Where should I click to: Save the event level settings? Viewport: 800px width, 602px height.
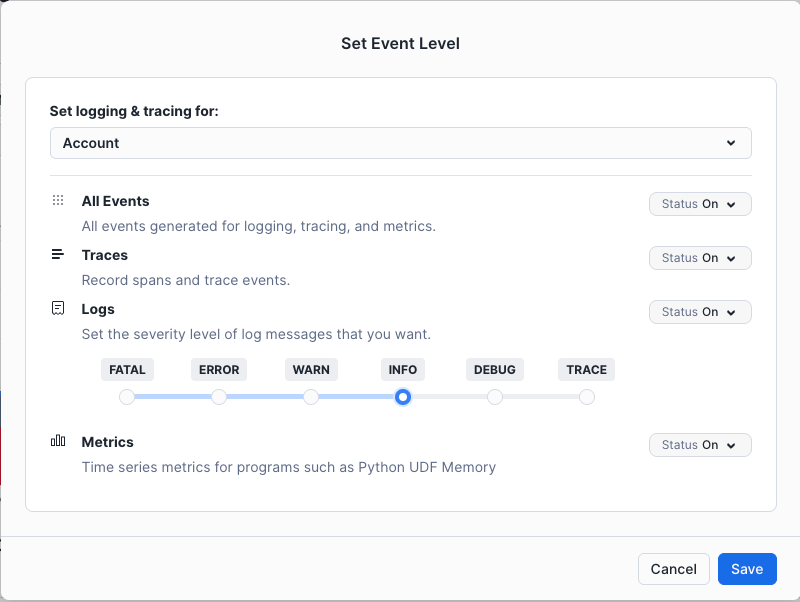click(x=747, y=569)
